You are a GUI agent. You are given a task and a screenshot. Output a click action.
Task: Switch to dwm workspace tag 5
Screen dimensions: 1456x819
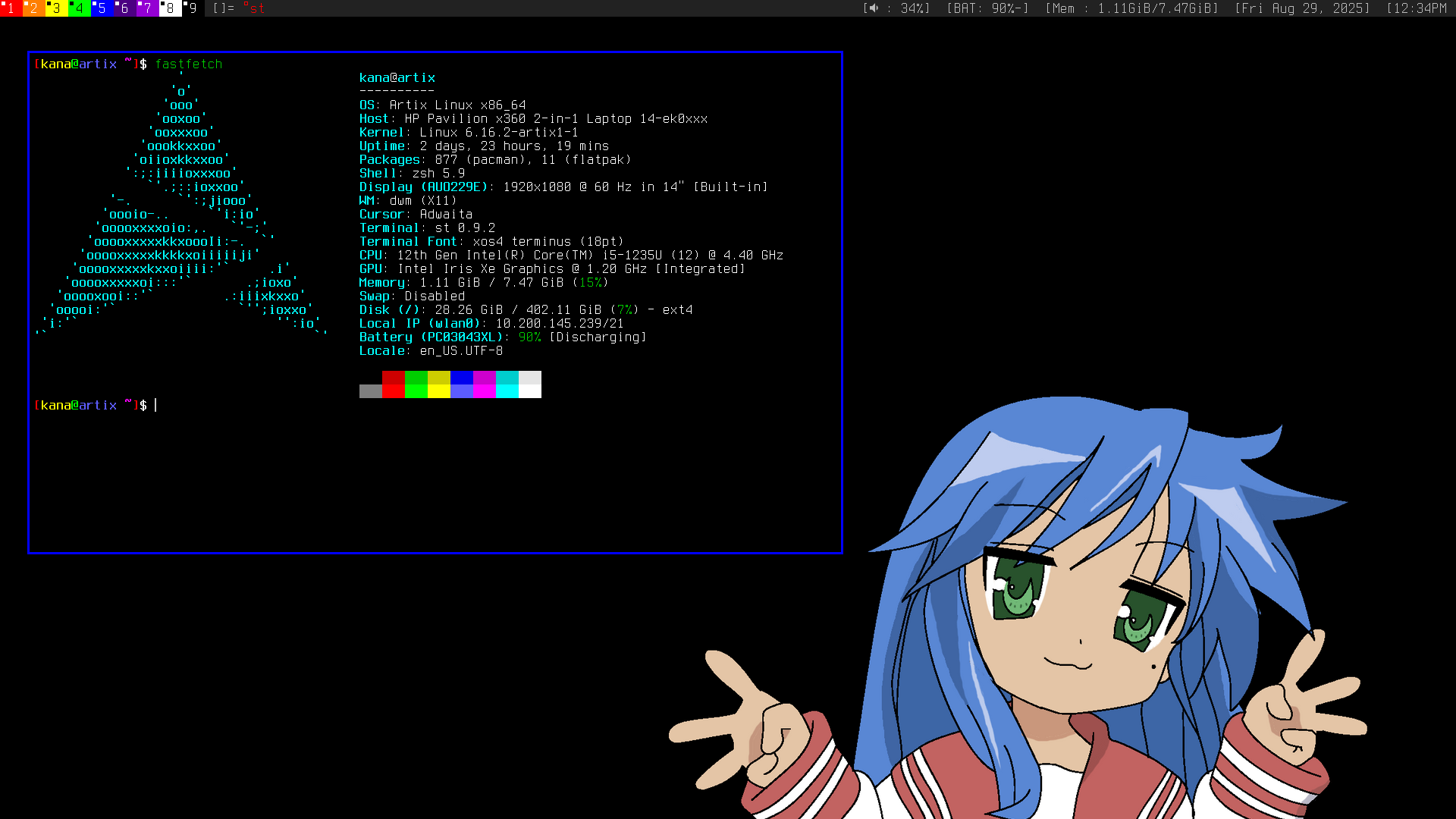coord(102,8)
